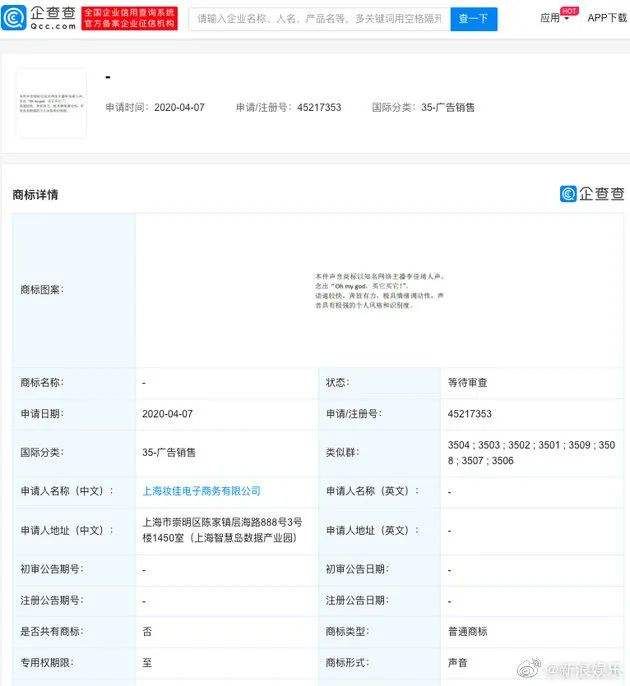
Task: Open the 应用 dropdown menu
Action: click(x=554, y=18)
